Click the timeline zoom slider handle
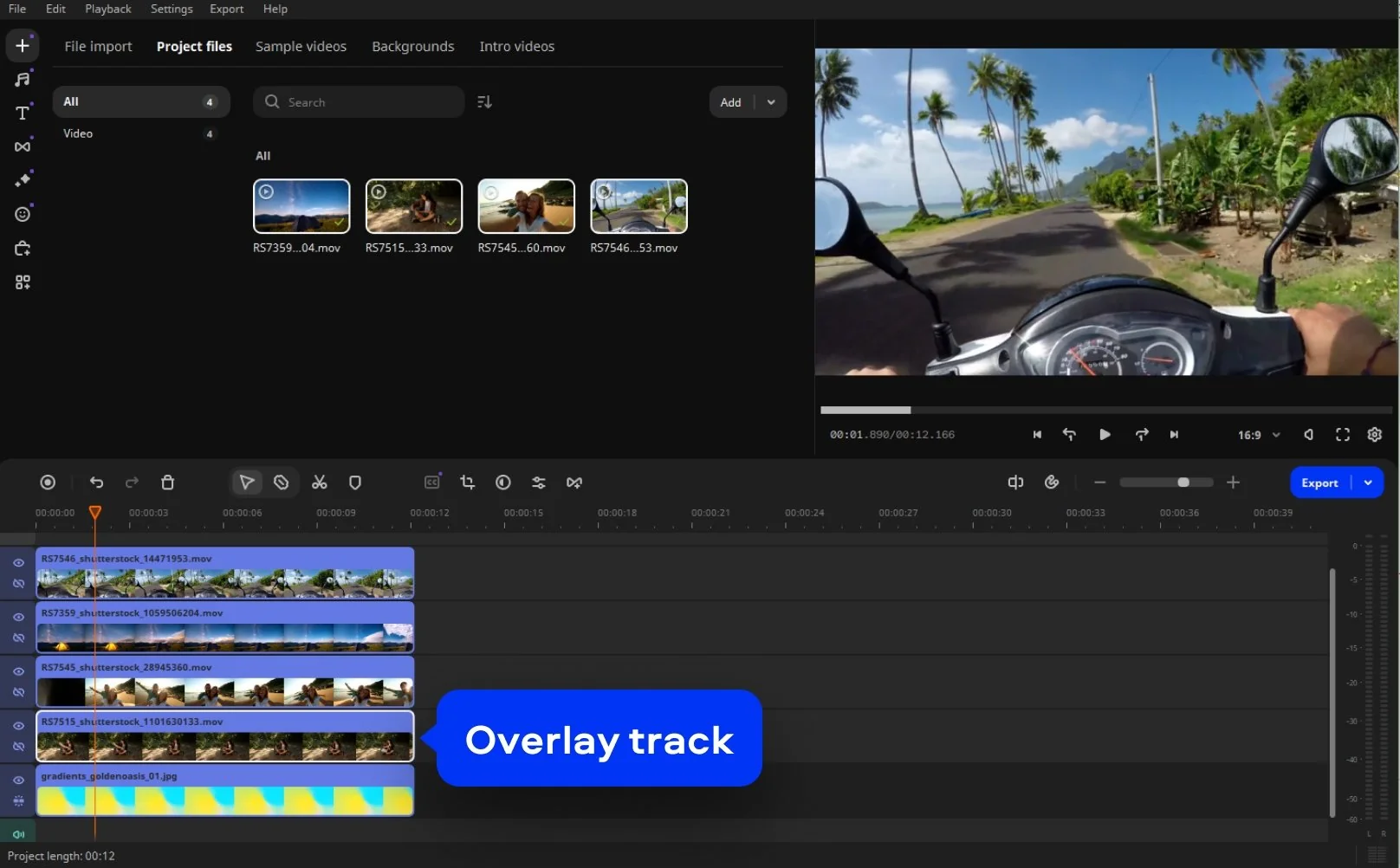This screenshot has height=868, width=1400. [1183, 483]
